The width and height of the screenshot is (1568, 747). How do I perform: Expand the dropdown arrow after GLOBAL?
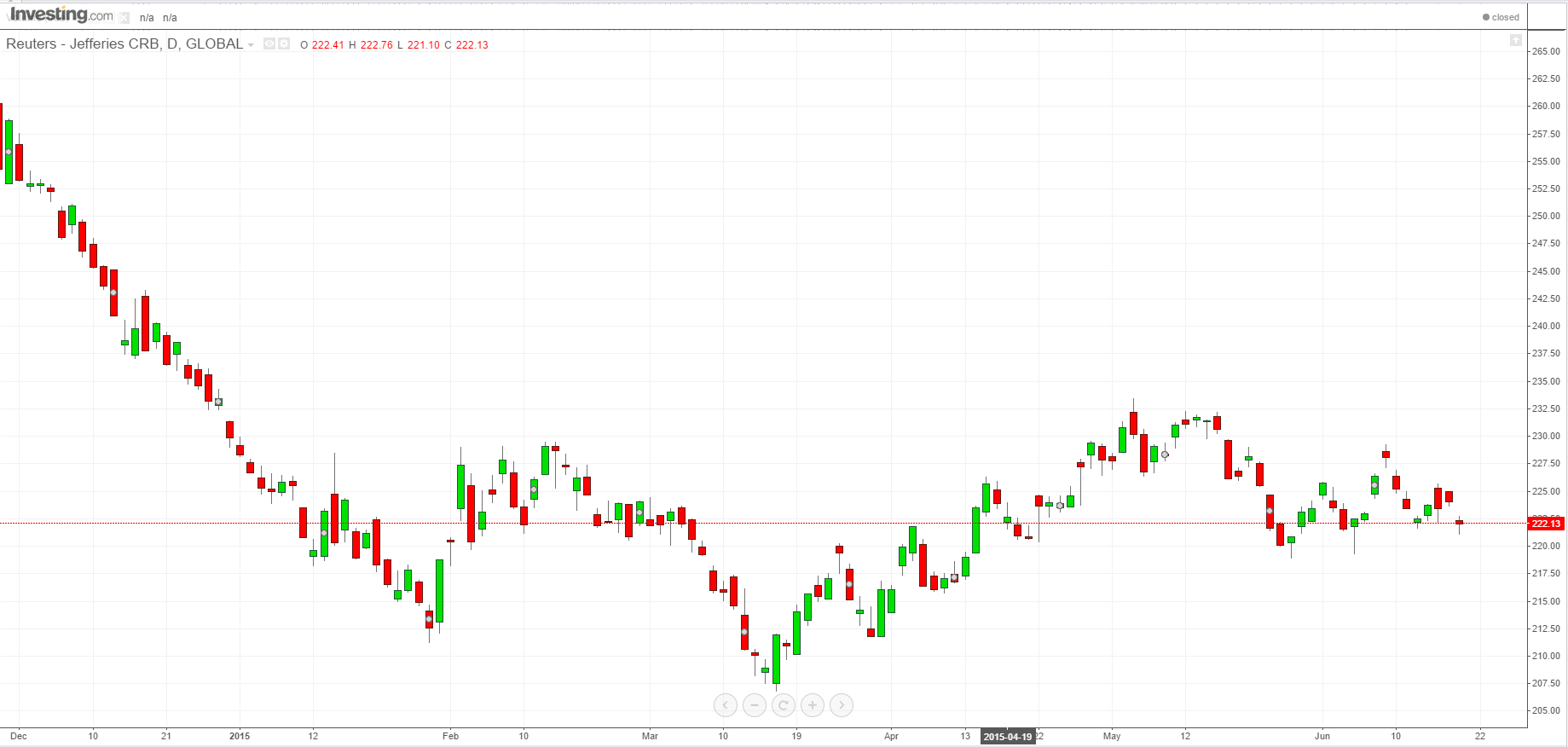coord(251,45)
